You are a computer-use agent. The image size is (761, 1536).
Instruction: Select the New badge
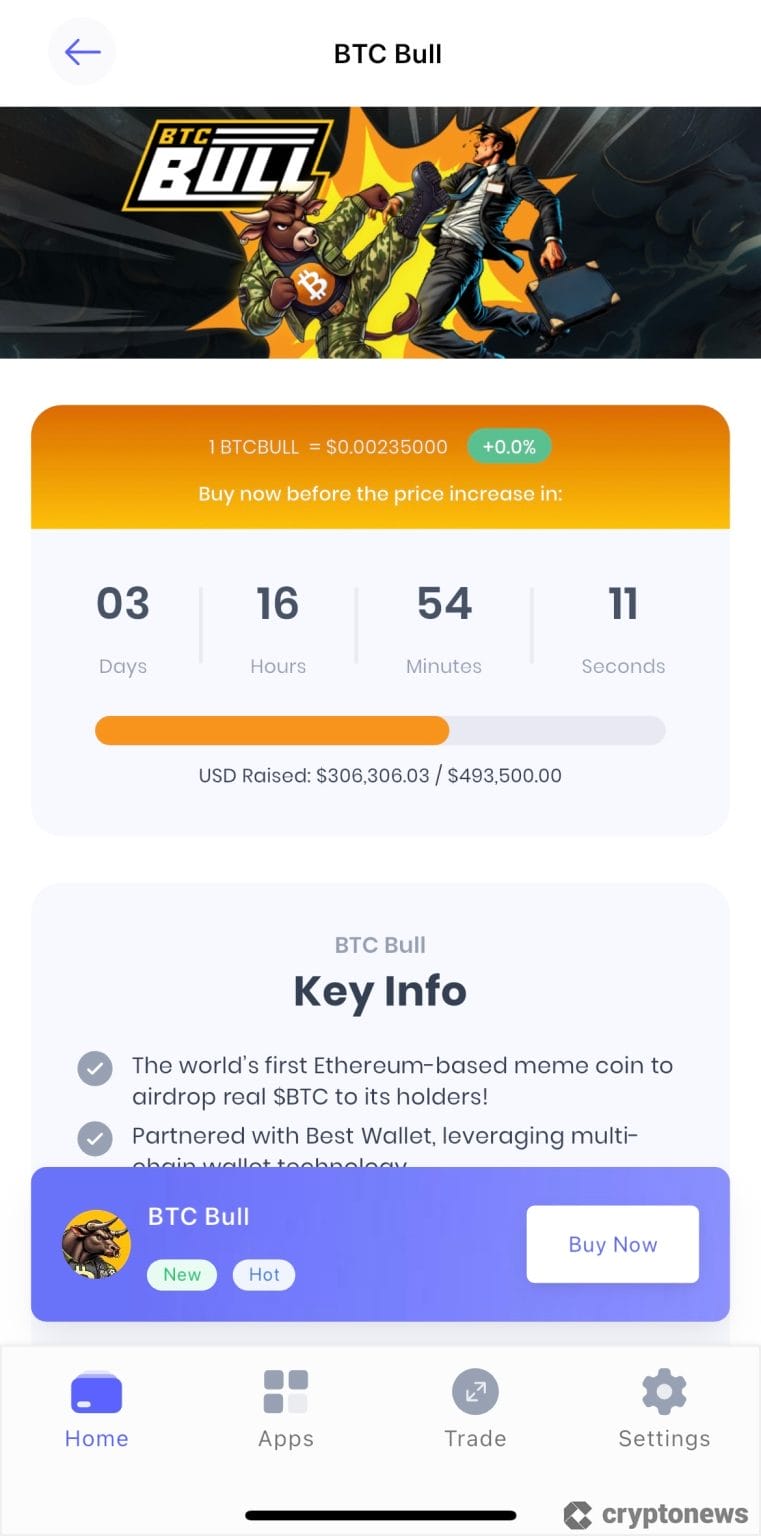point(181,1274)
